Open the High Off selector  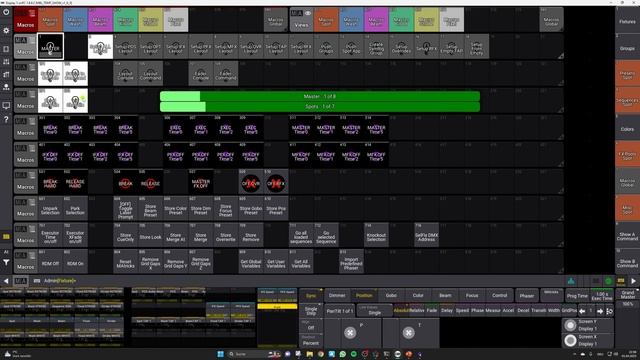311,326
